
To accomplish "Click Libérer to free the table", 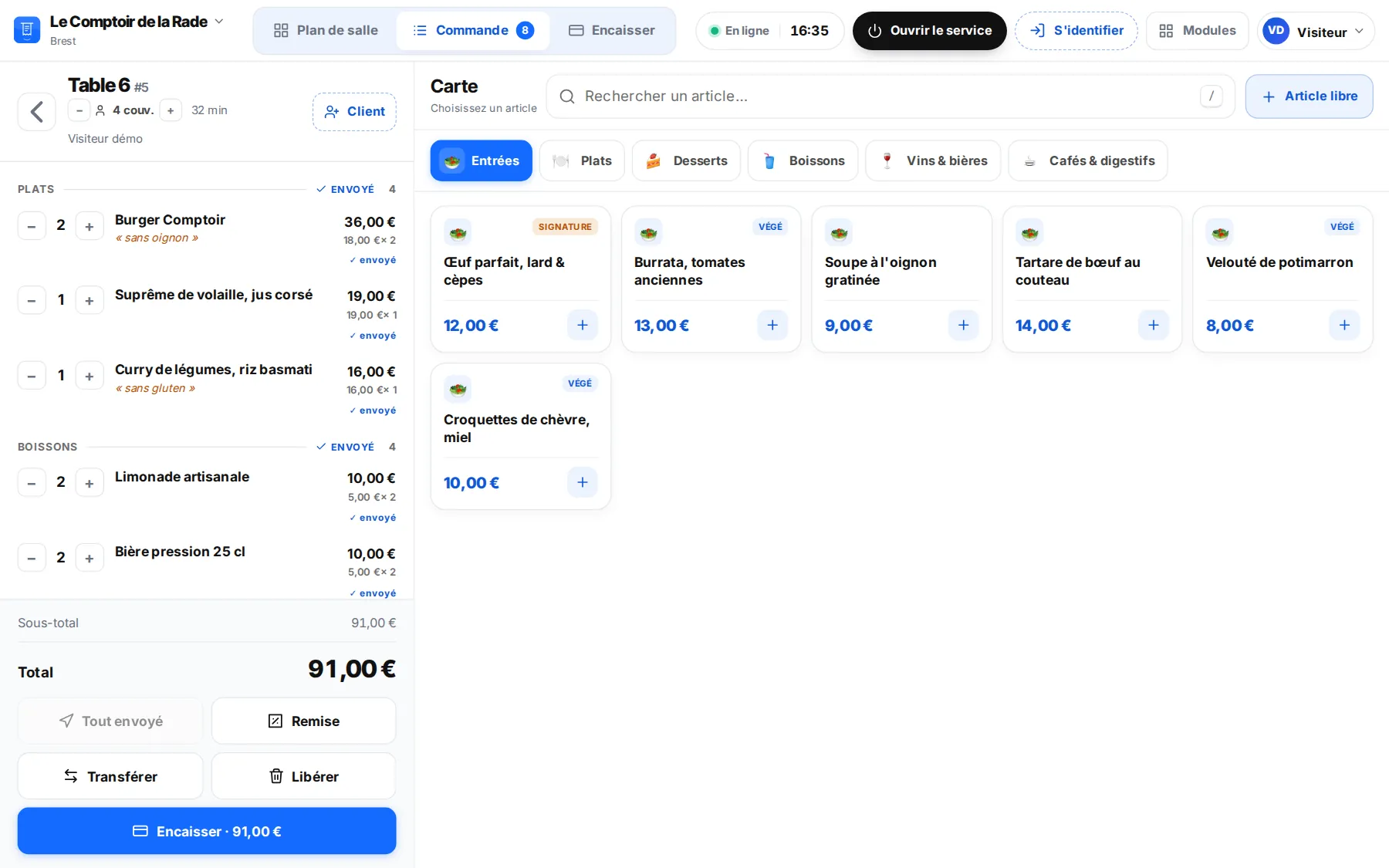I will coord(304,776).
